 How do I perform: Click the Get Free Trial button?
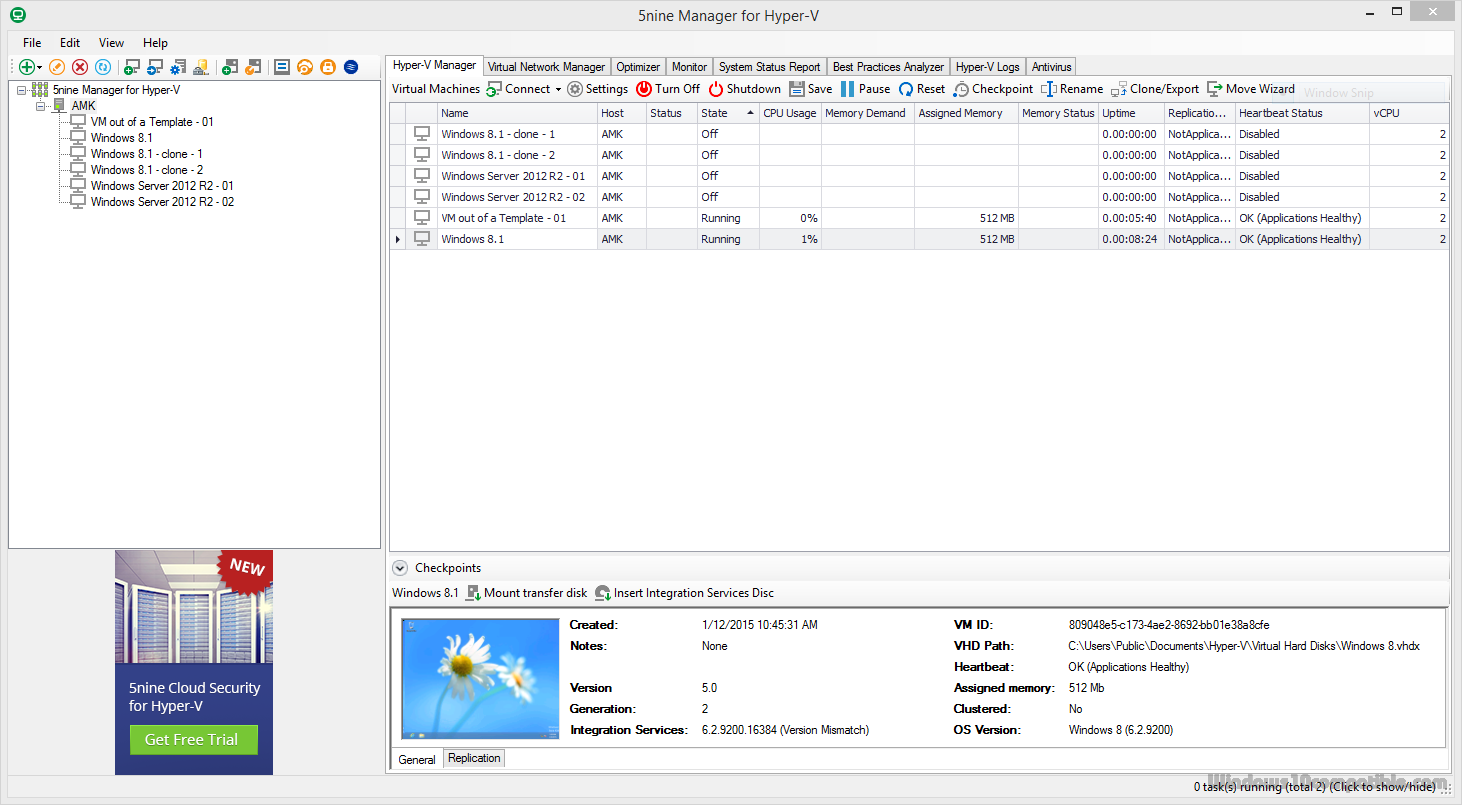tap(192, 740)
